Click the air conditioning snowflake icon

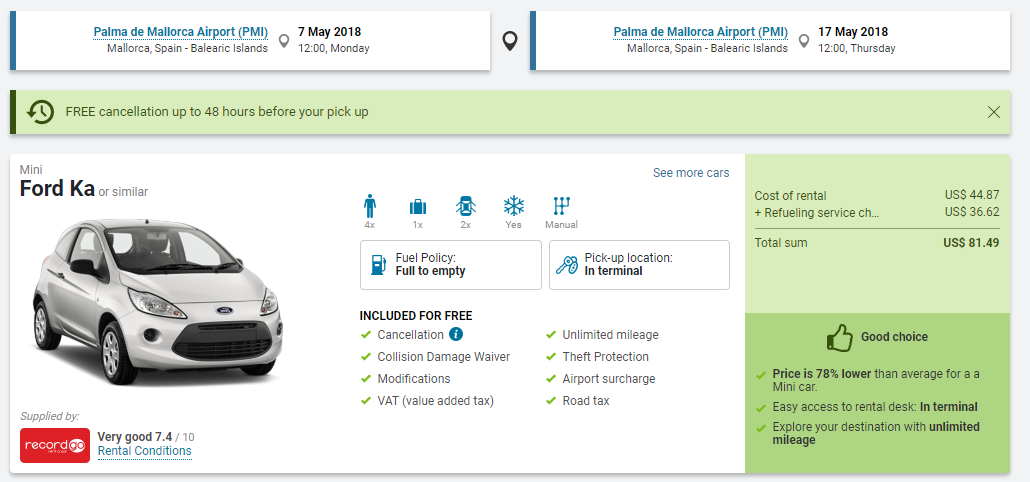click(x=513, y=206)
